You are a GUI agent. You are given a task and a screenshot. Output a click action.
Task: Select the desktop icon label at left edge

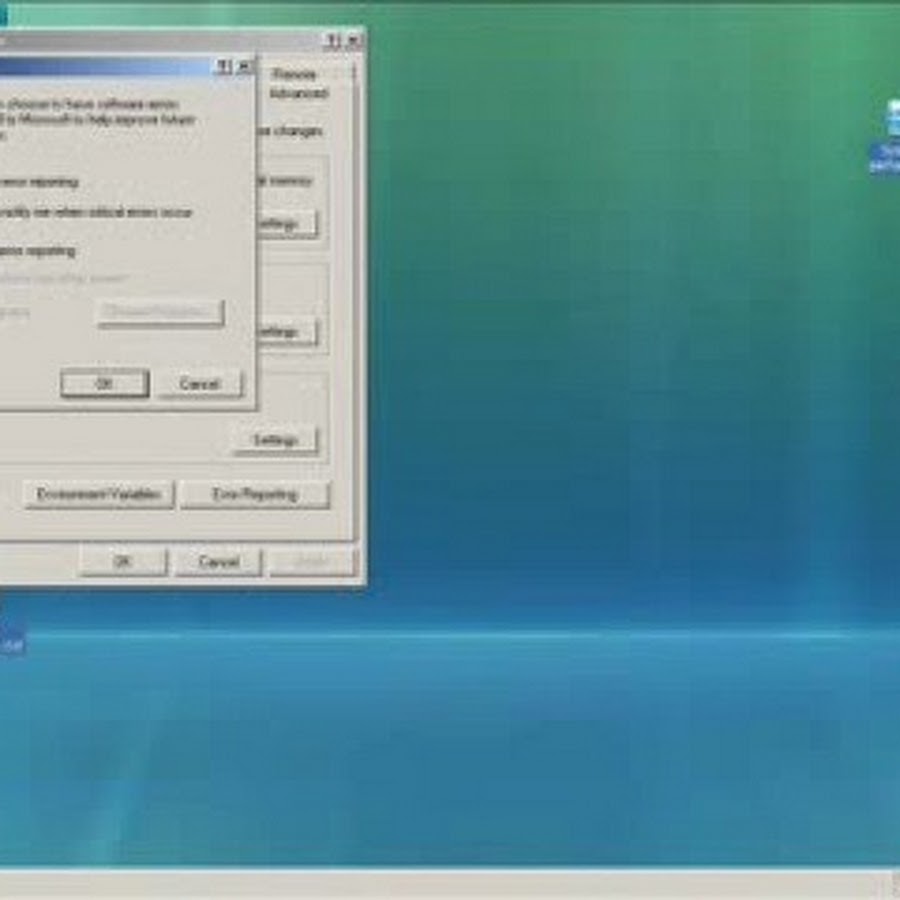(10, 645)
